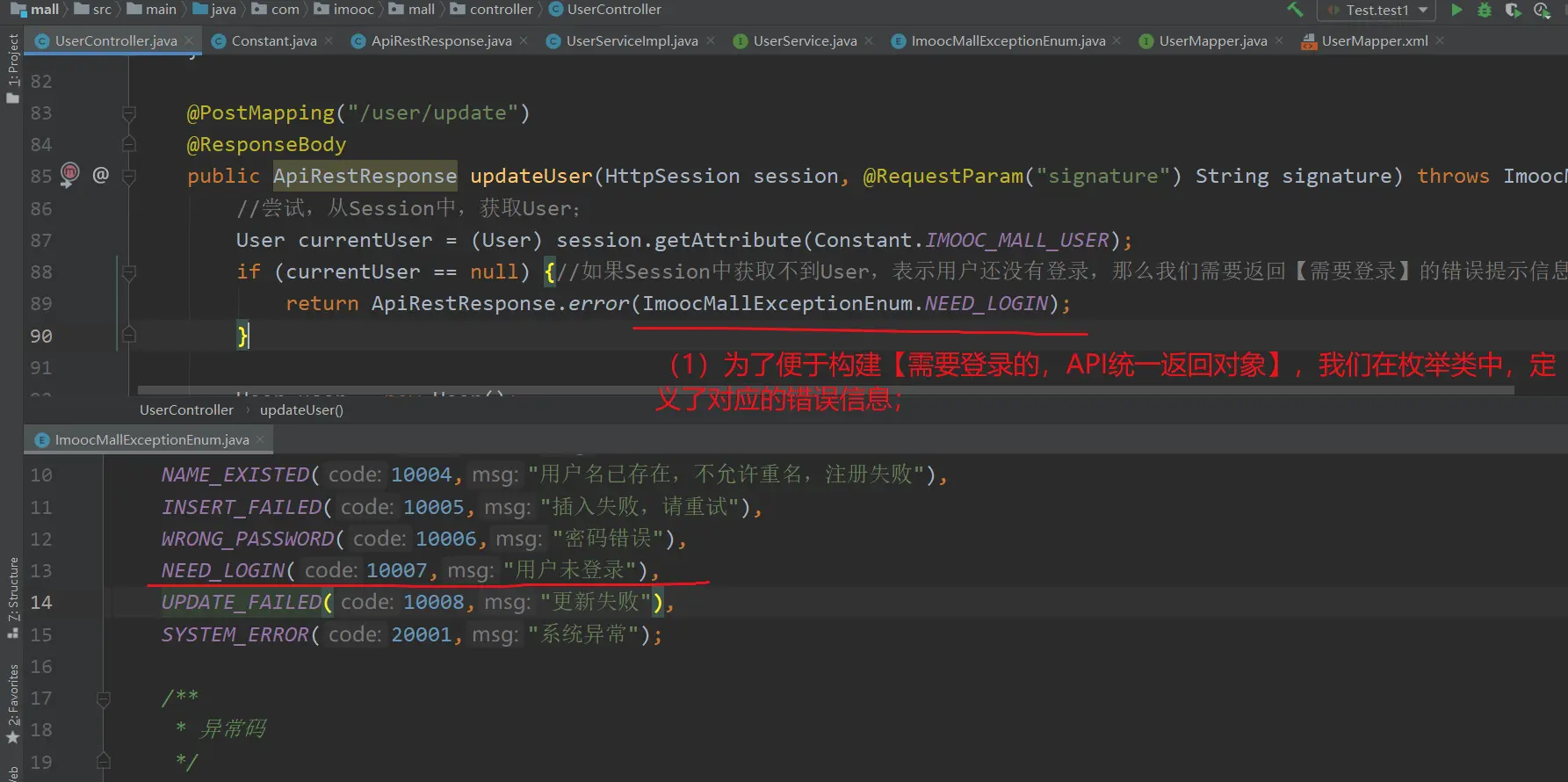Click the profiler run icon with clock
The image size is (1568, 782).
[x=1542, y=10]
